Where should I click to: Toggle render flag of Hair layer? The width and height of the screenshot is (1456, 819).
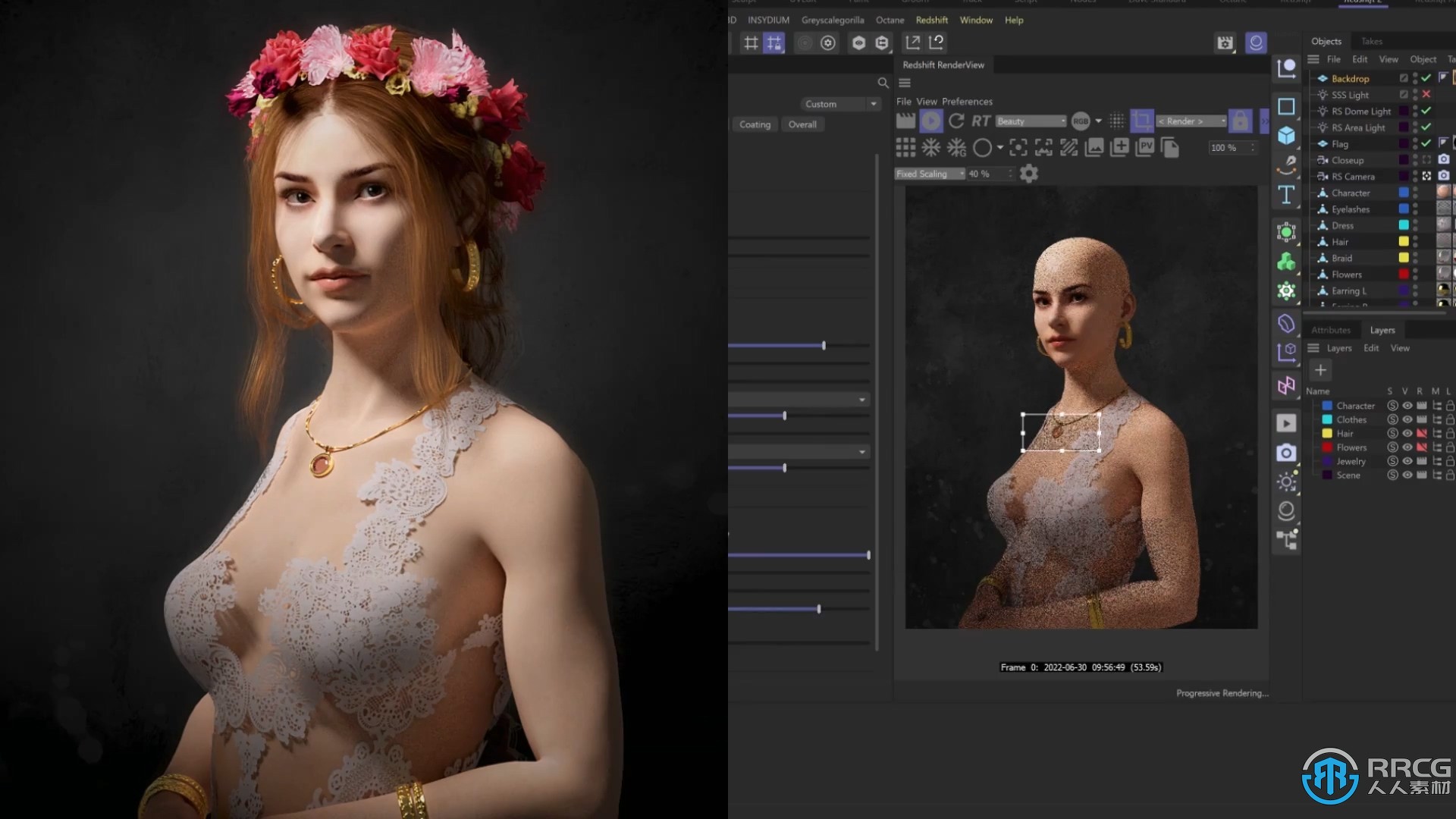pos(1422,434)
